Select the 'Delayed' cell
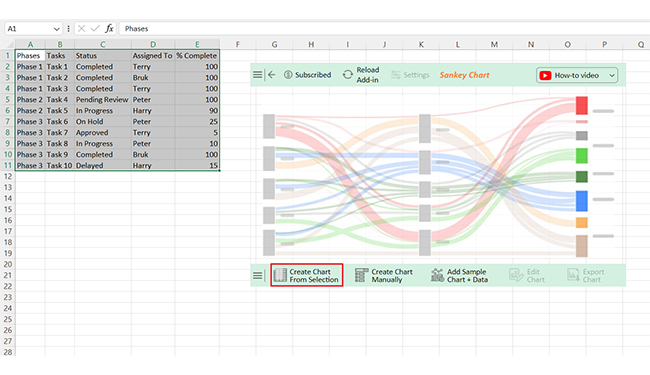The width and height of the screenshot is (650, 375). (103, 165)
